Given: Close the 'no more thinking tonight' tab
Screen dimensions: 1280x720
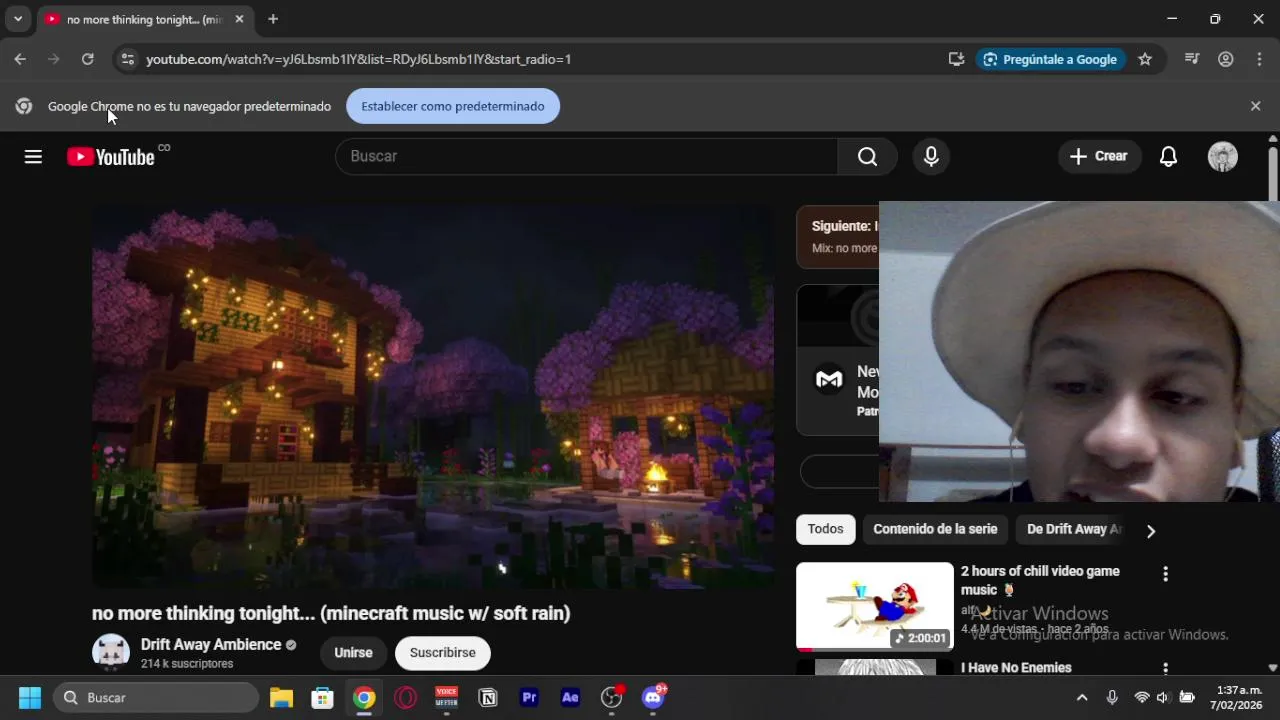Looking at the screenshot, I should [239, 19].
